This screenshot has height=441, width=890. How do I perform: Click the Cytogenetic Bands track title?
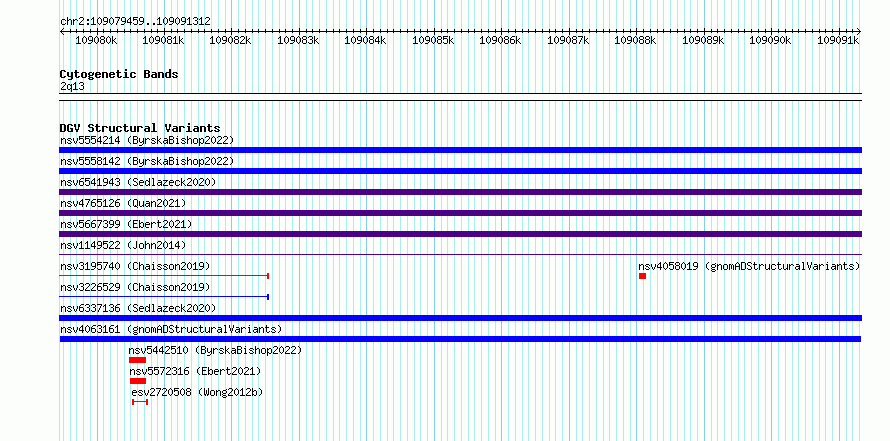tap(119, 74)
